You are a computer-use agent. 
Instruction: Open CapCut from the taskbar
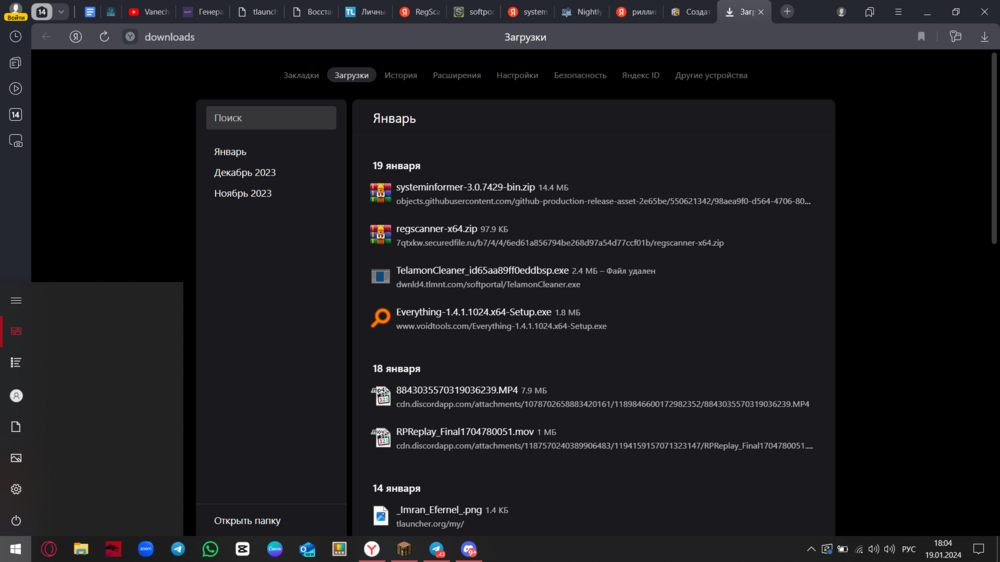242,549
